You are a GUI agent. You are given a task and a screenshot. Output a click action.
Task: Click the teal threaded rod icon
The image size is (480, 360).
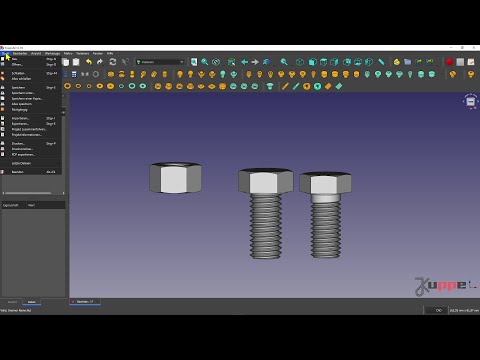click(x=296, y=86)
